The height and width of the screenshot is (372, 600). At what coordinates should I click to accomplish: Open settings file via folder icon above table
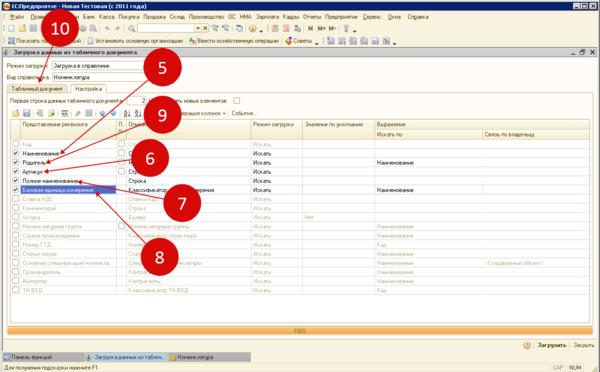pyautogui.click(x=16, y=113)
